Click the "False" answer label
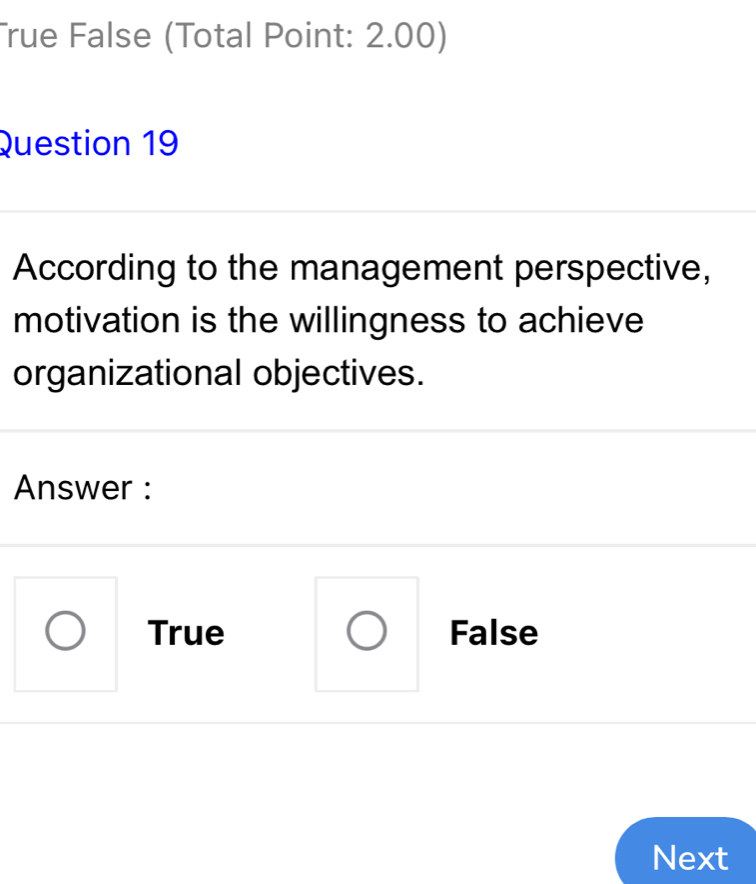The image size is (756, 884). pos(494,633)
